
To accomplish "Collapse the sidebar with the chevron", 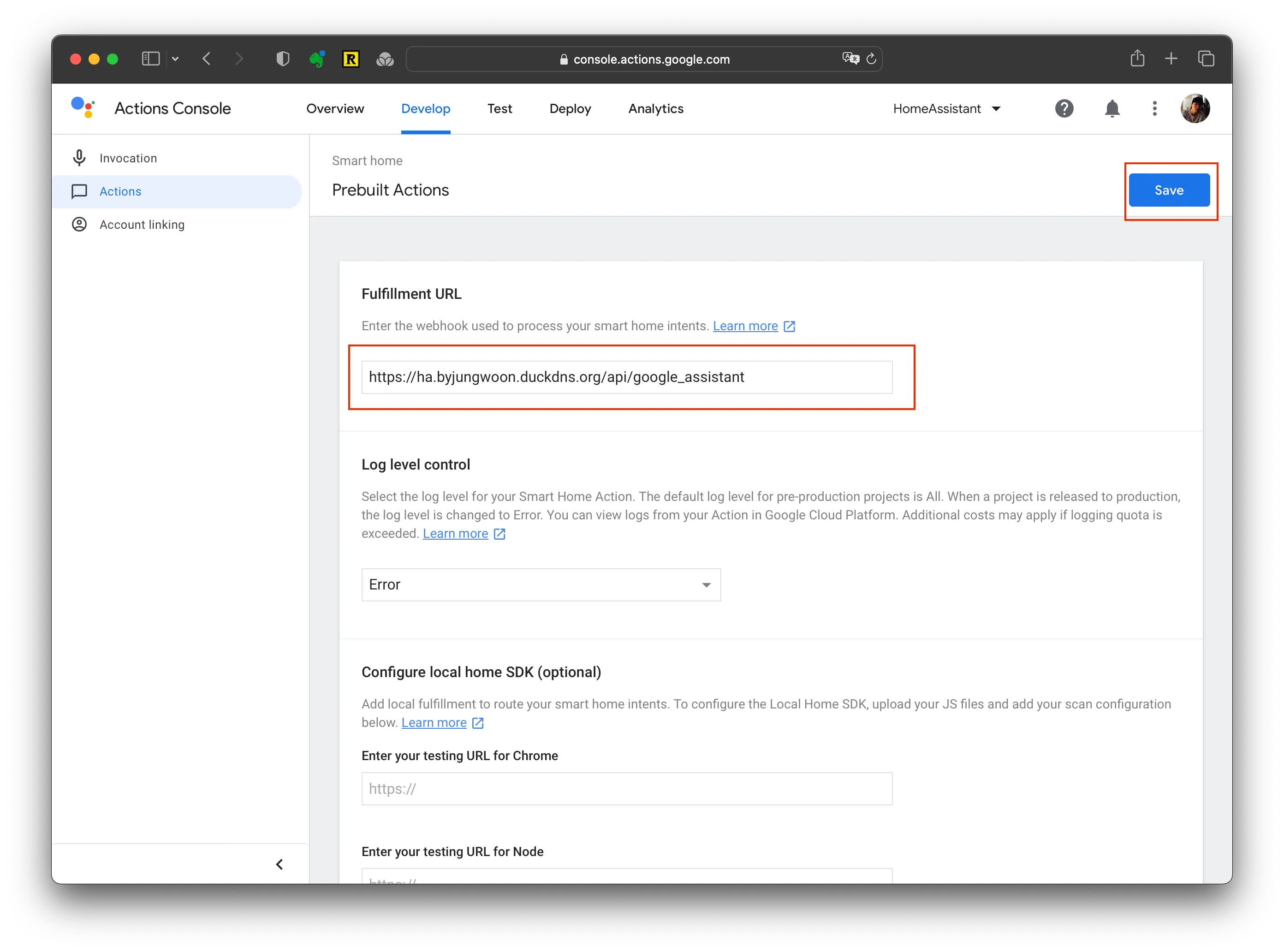I will point(279,864).
